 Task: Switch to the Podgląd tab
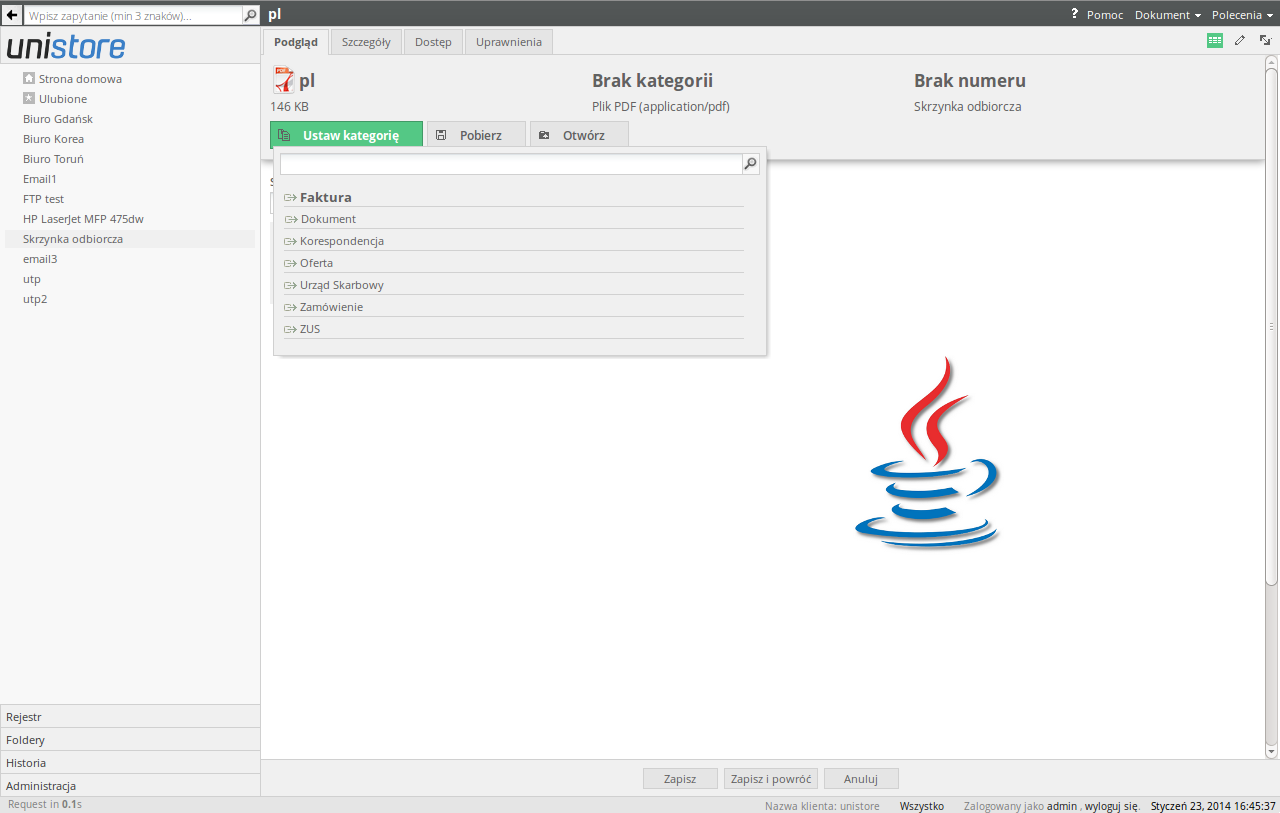point(295,42)
